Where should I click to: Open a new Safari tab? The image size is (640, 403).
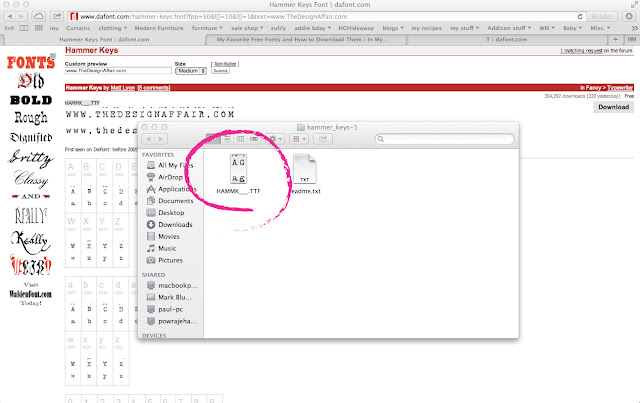(x=616, y=40)
